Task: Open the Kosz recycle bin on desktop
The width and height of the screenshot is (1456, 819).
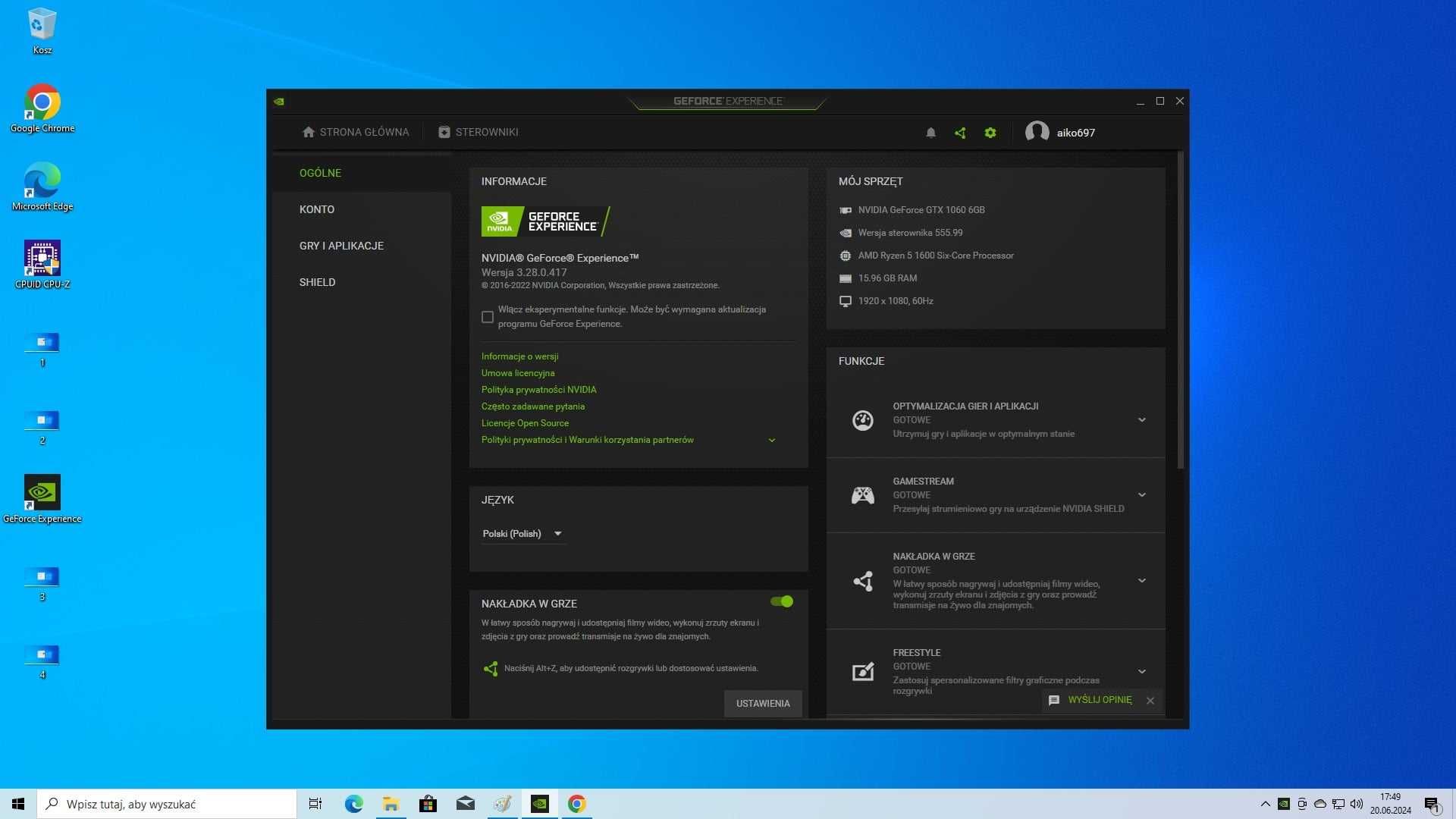Action: pyautogui.click(x=42, y=31)
